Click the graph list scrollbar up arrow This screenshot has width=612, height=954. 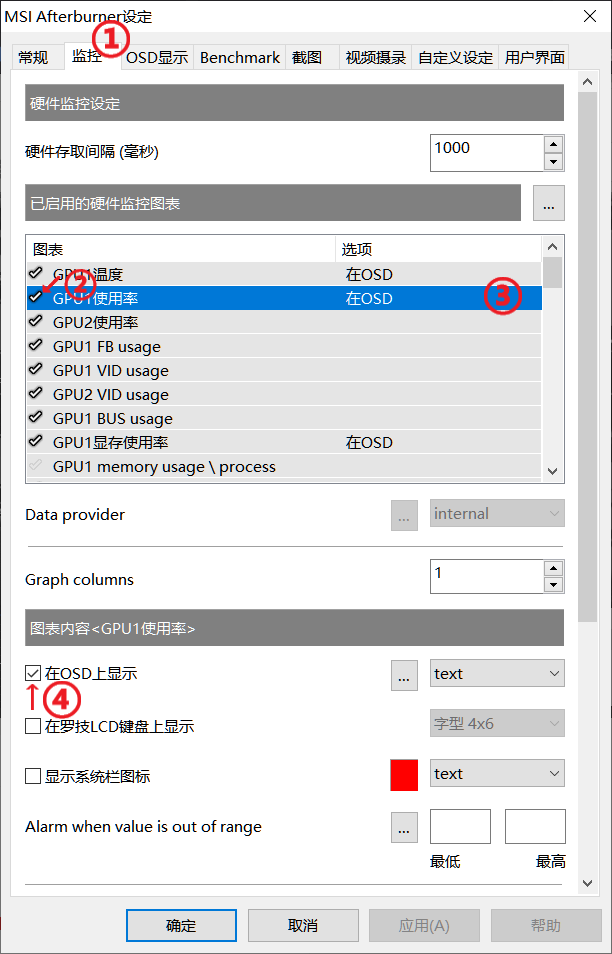pos(552,246)
